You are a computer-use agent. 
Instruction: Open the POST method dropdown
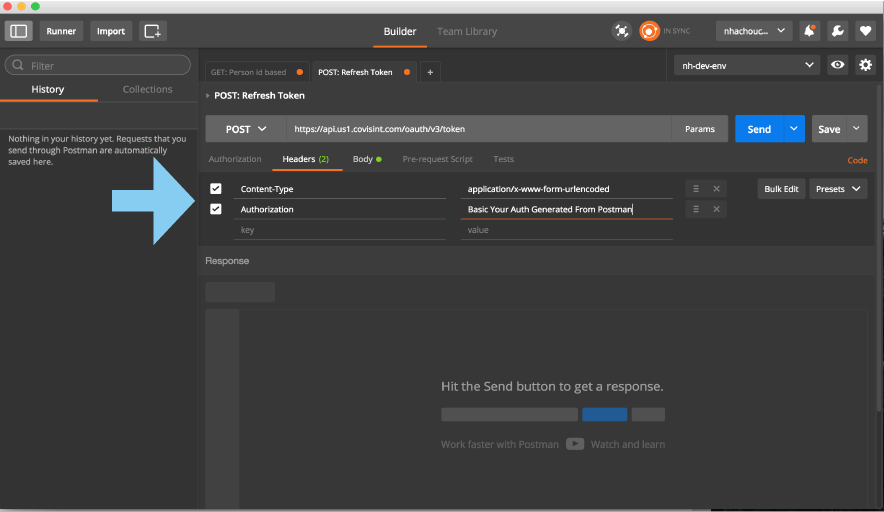tap(246, 129)
